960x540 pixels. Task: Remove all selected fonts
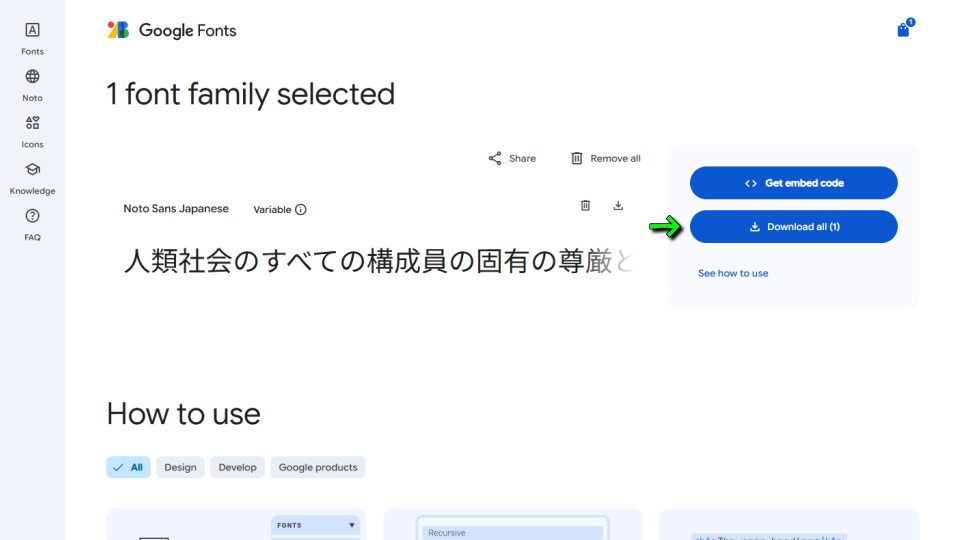[x=606, y=159]
